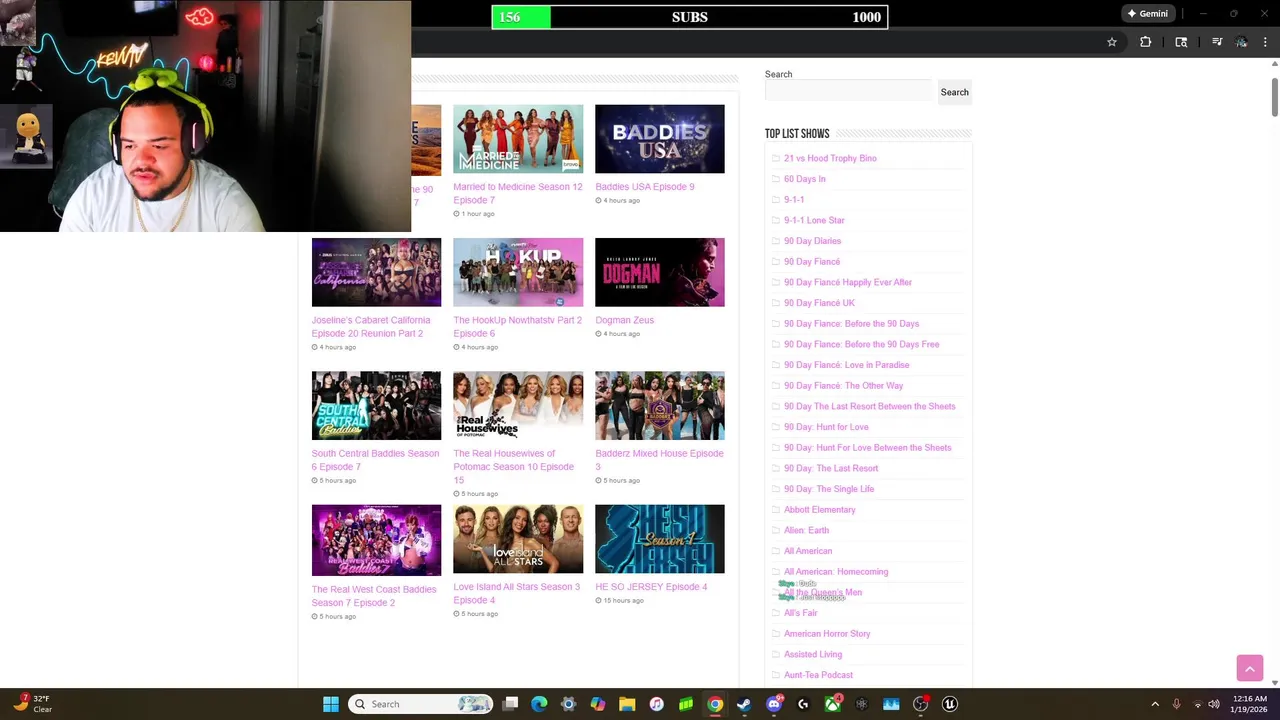Select All American: Homecoming show
Screen dimensions: 1280x720
coord(836,572)
